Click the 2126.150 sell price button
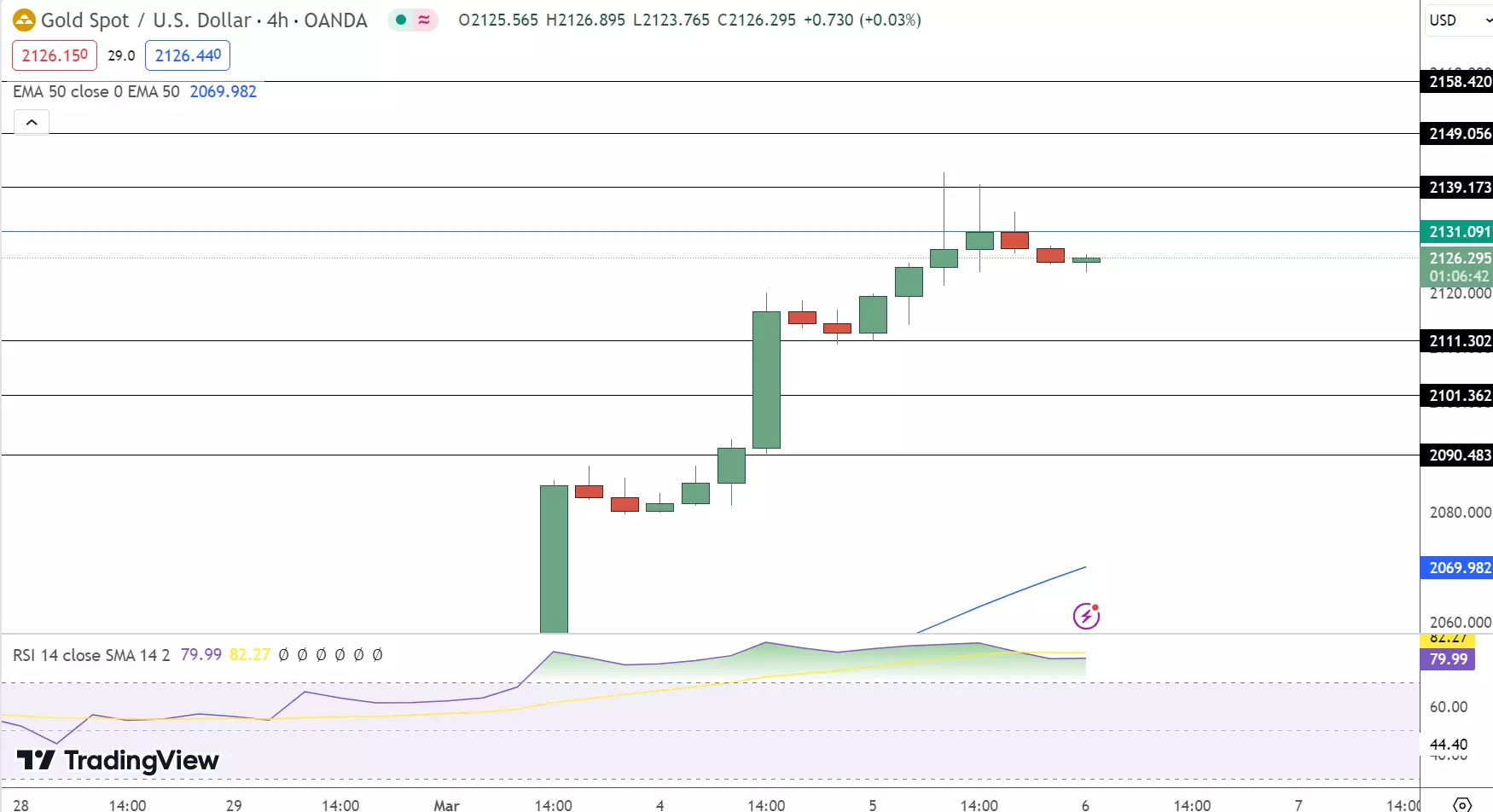The height and width of the screenshot is (812, 1493). (55, 55)
